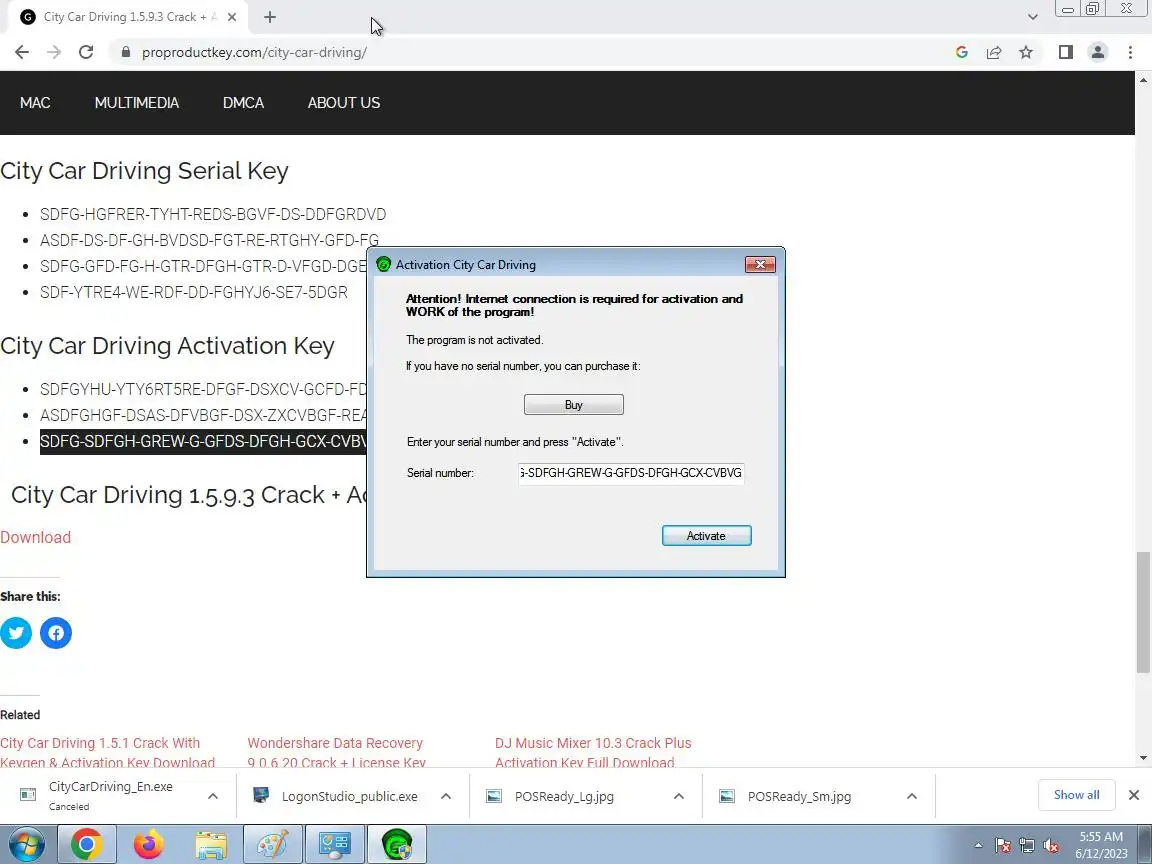This screenshot has height=864, width=1152.
Task: Share on Facebook icon
Action: [56, 633]
